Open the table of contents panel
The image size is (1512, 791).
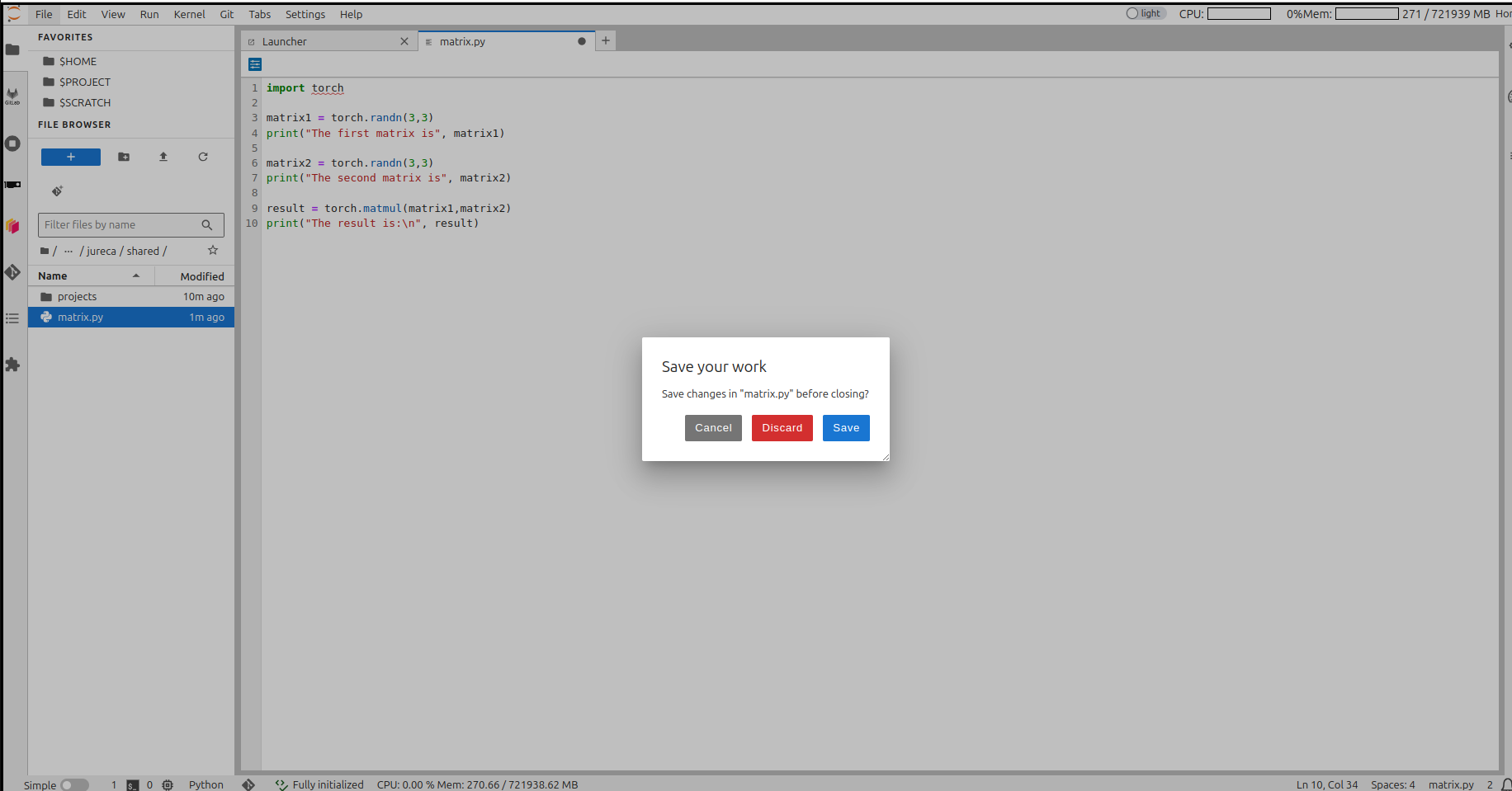click(x=12, y=318)
